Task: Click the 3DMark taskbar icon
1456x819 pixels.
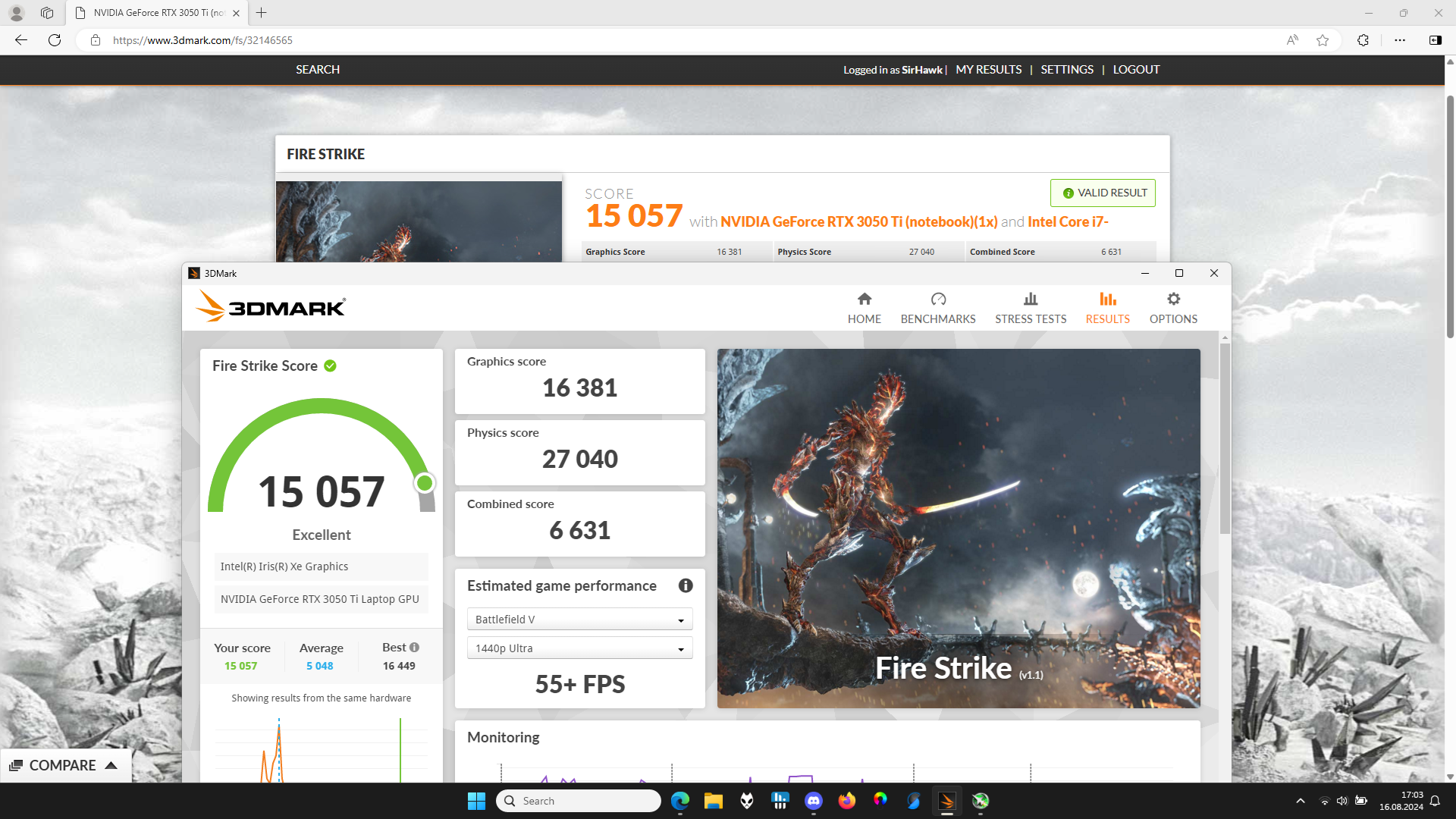Action: 947,801
